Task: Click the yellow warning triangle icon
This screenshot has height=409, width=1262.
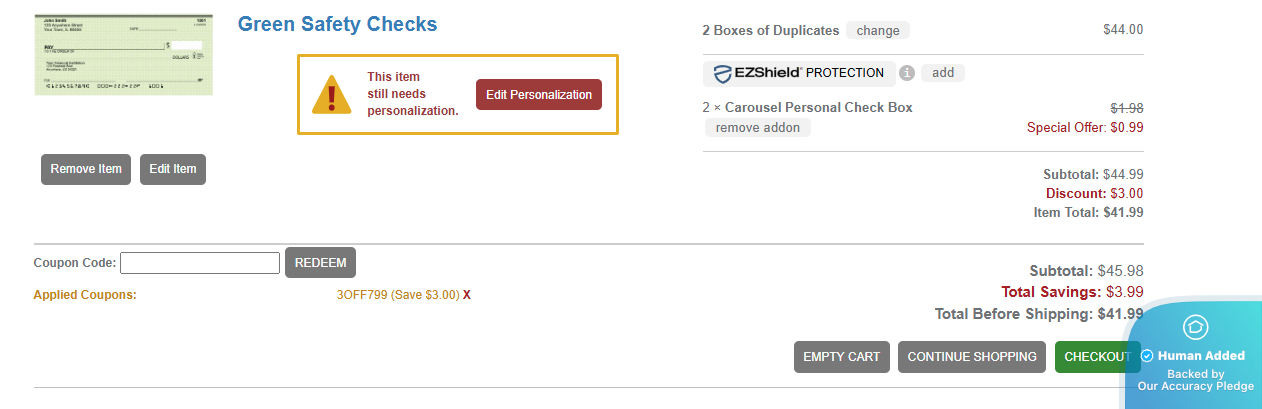Action: pyautogui.click(x=331, y=95)
